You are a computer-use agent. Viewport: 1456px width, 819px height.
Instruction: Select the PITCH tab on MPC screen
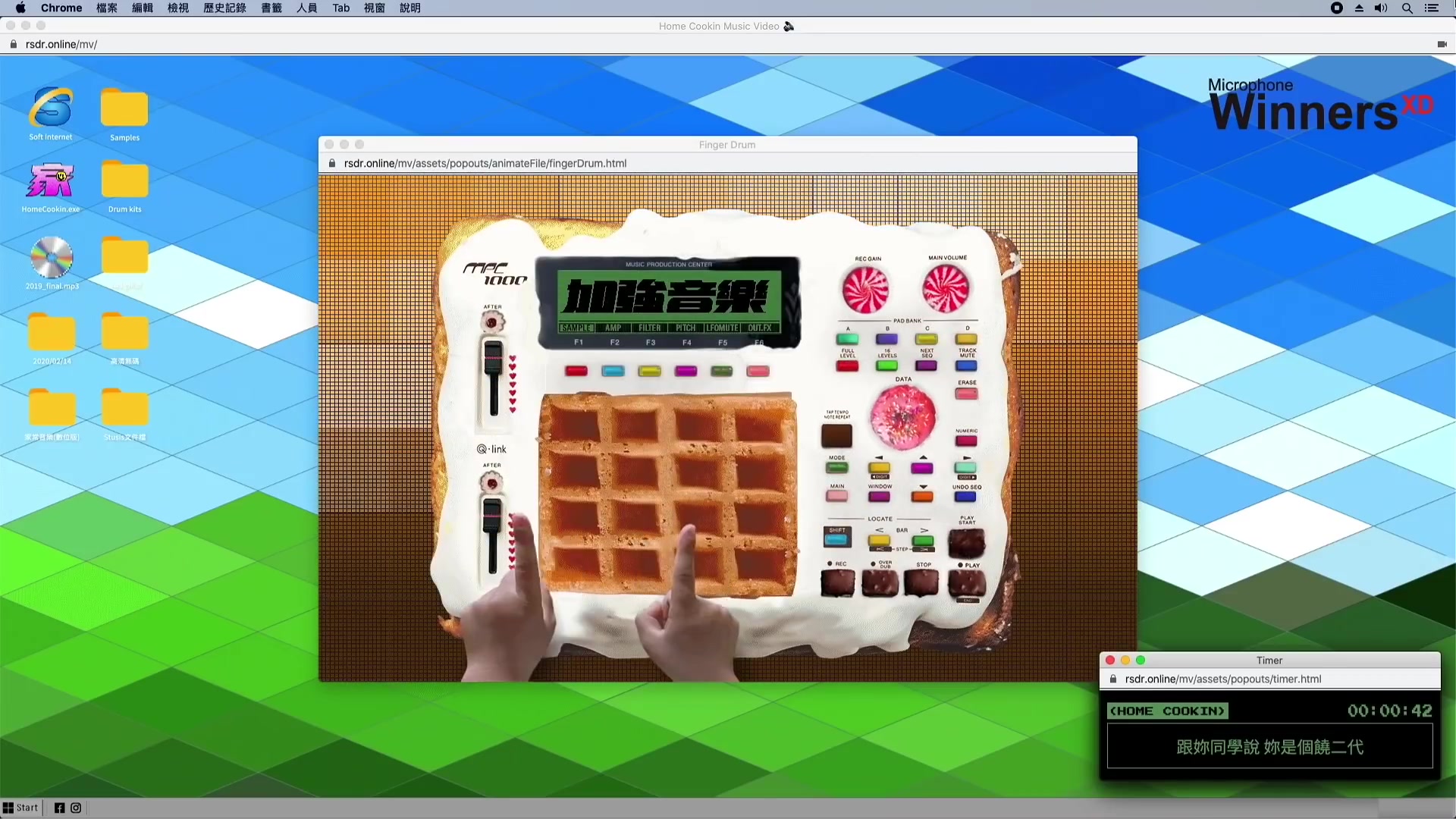[x=686, y=328]
